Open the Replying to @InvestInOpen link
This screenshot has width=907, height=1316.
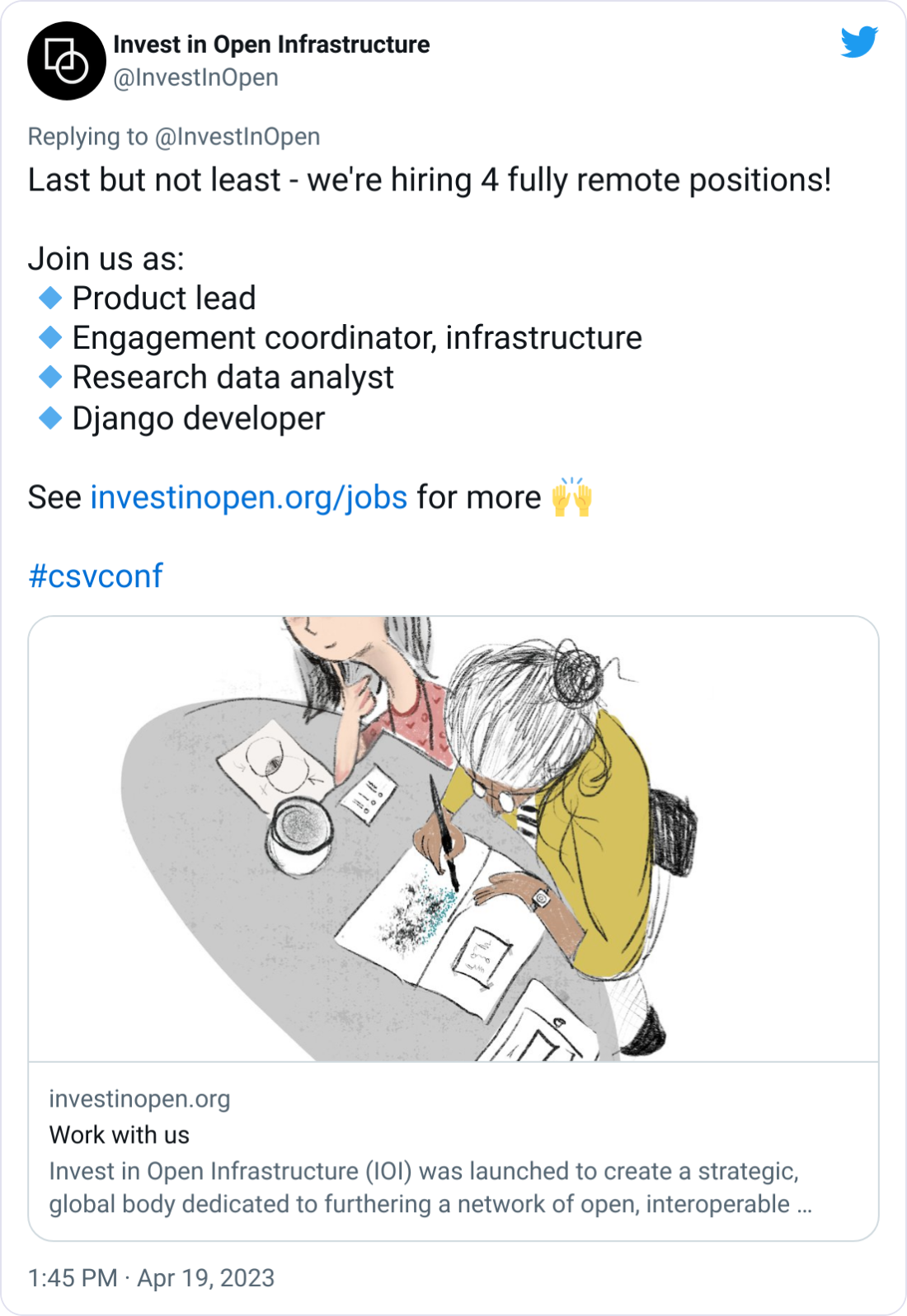coord(173,137)
